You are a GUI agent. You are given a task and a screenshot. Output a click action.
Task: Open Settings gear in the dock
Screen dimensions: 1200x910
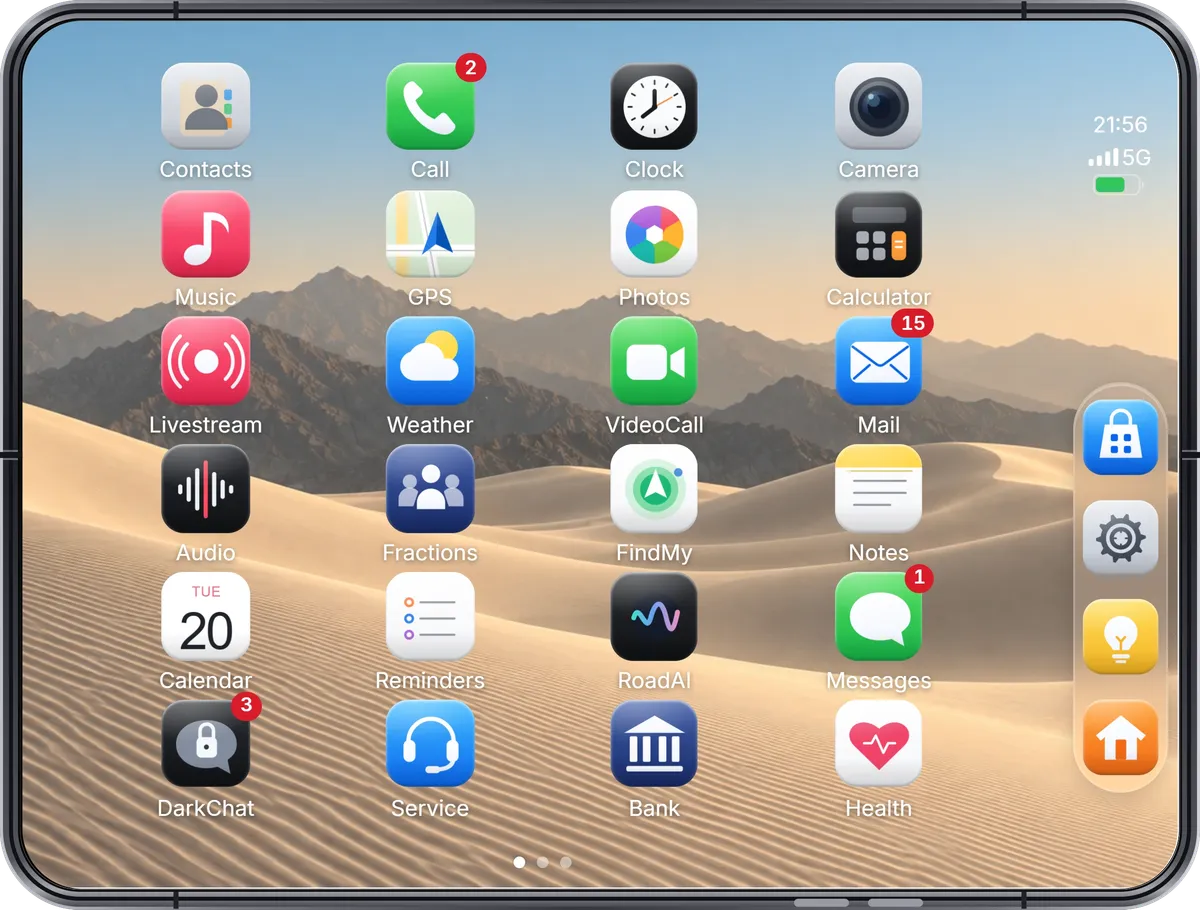click(x=1120, y=538)
